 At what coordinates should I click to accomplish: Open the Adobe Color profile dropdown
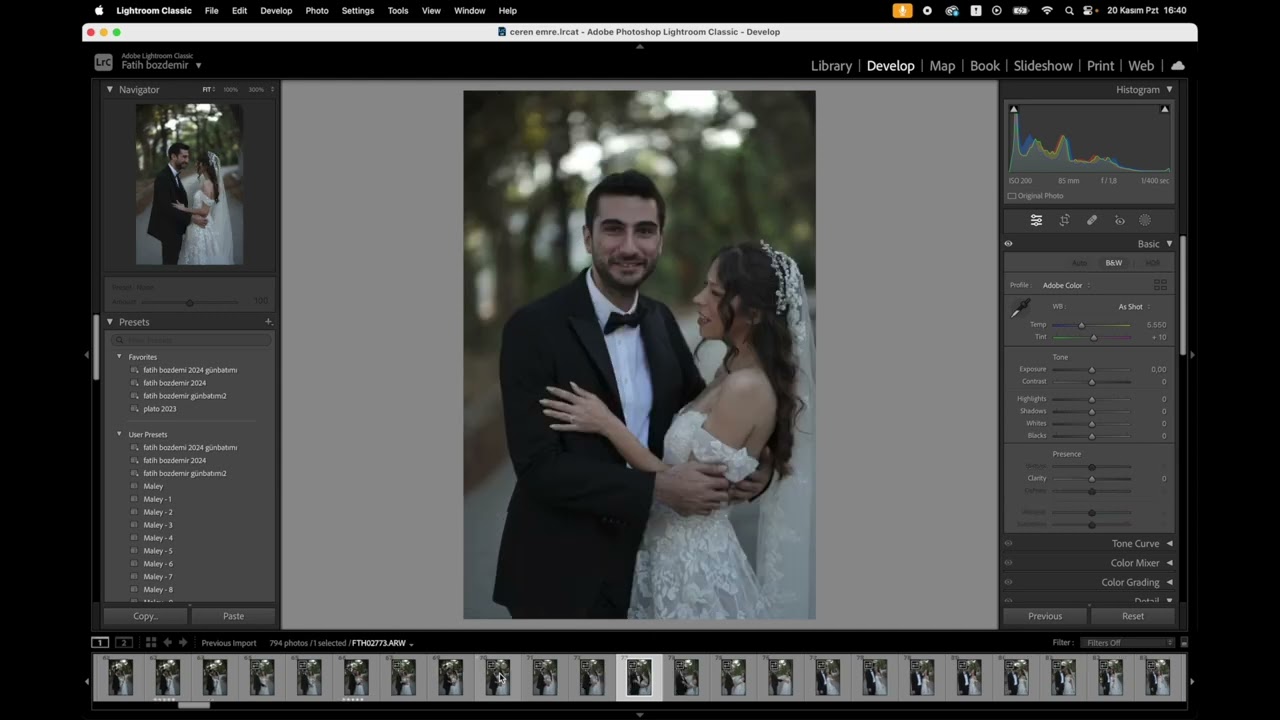pos(1066,285)
